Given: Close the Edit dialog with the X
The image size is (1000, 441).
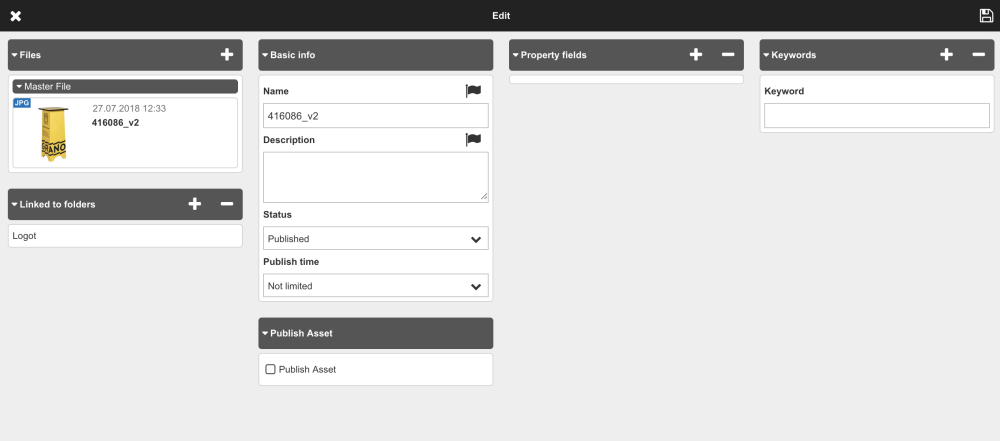Looking at the screenshot, I should (16, 16).
